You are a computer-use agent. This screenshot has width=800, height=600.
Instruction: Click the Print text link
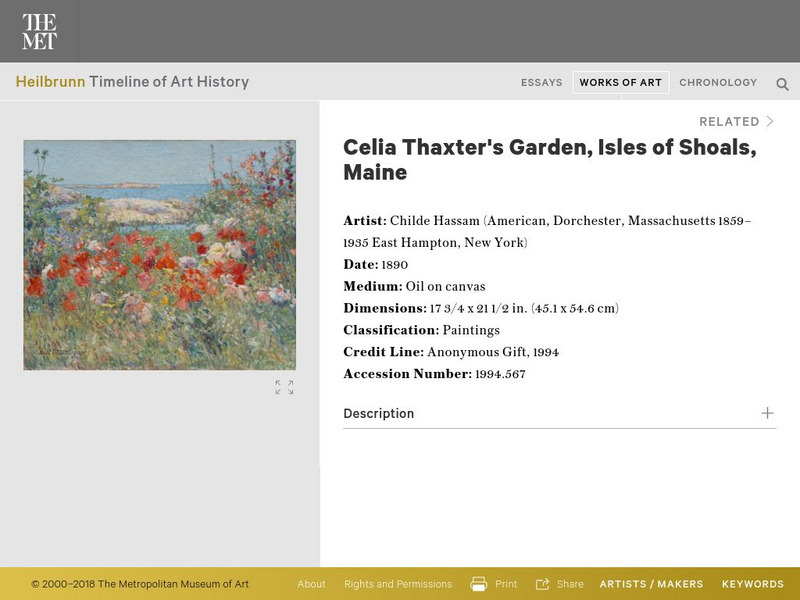click(506, 584)
